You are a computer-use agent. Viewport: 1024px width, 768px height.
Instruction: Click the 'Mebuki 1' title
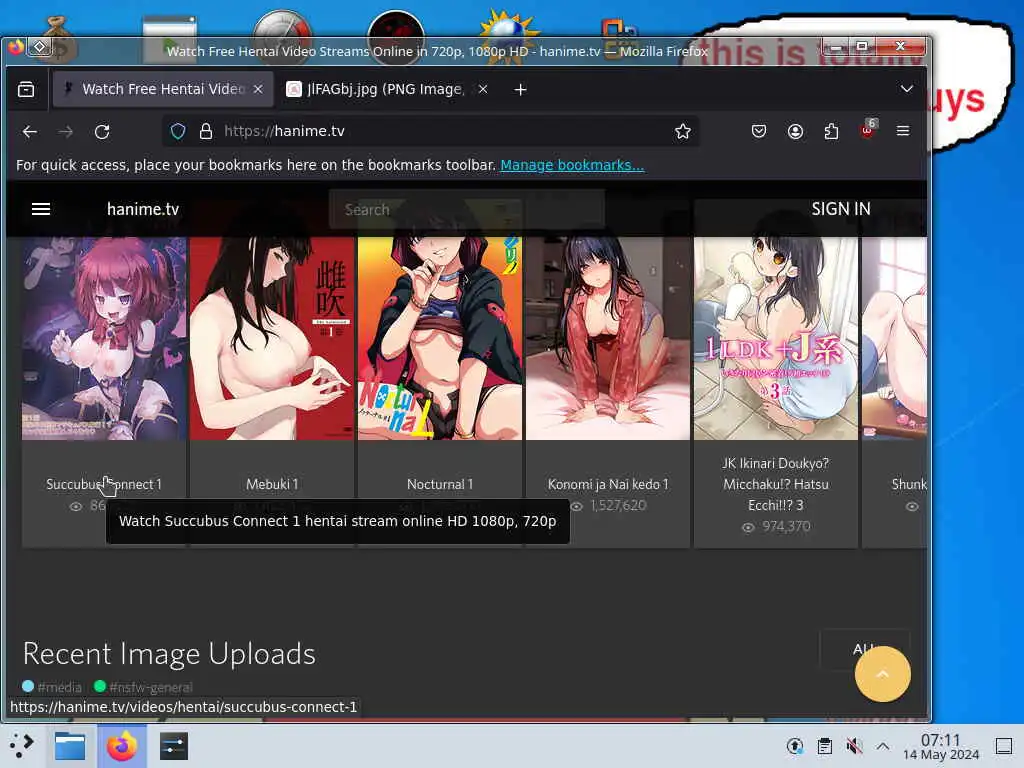tap(272, 485)
